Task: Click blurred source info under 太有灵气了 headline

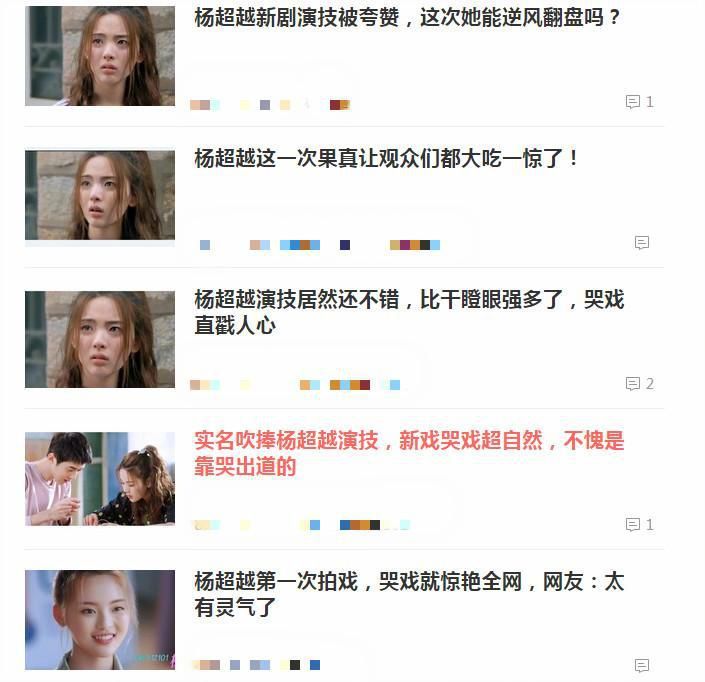Action: [256, 665]
